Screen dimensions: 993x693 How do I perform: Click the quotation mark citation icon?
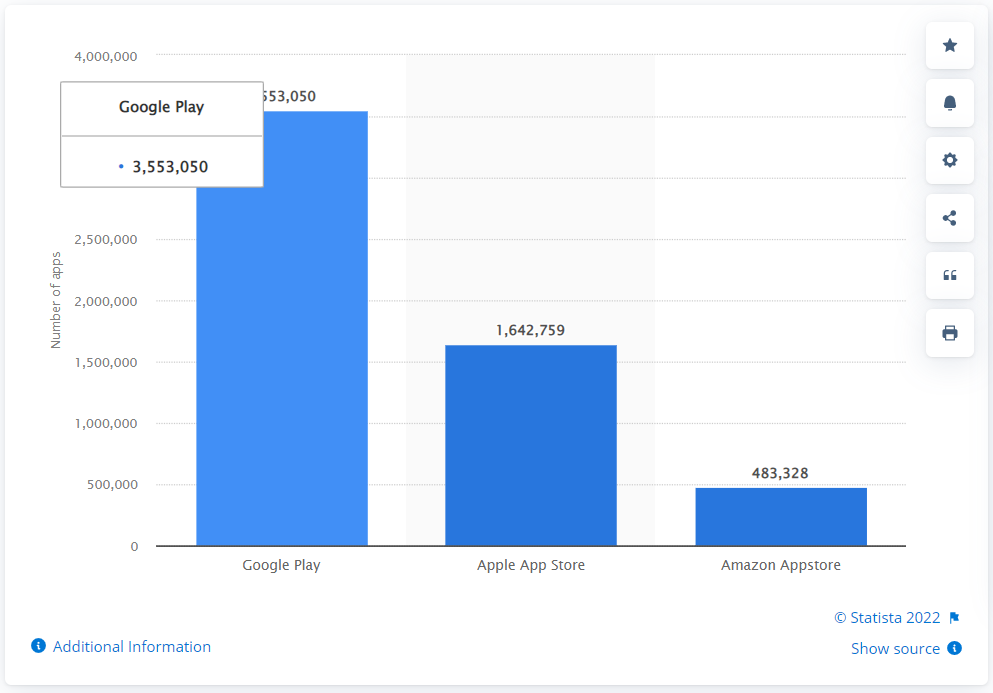[x=949, y=276]
